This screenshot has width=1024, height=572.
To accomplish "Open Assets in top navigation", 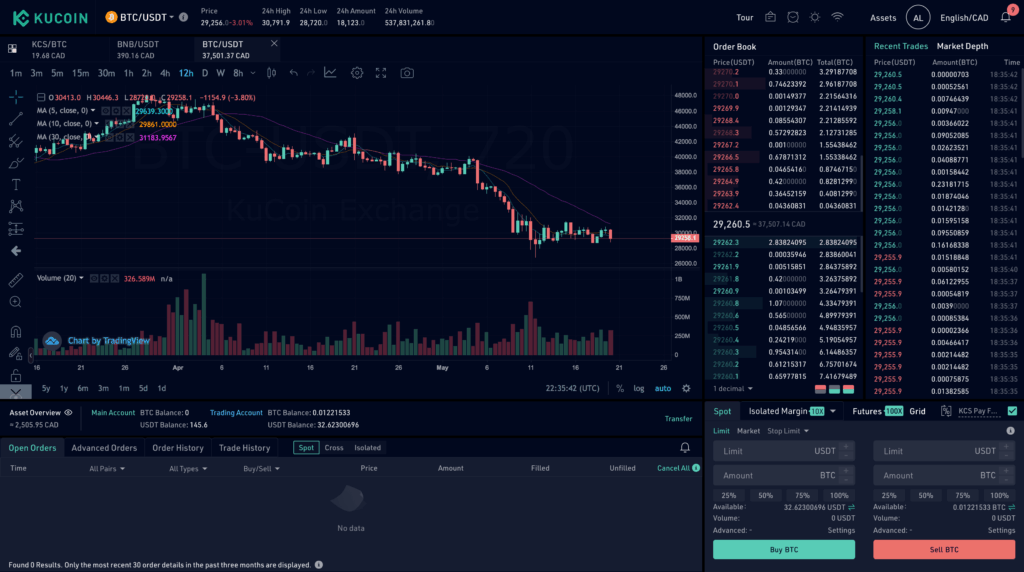I will click(x=883, y=18).
